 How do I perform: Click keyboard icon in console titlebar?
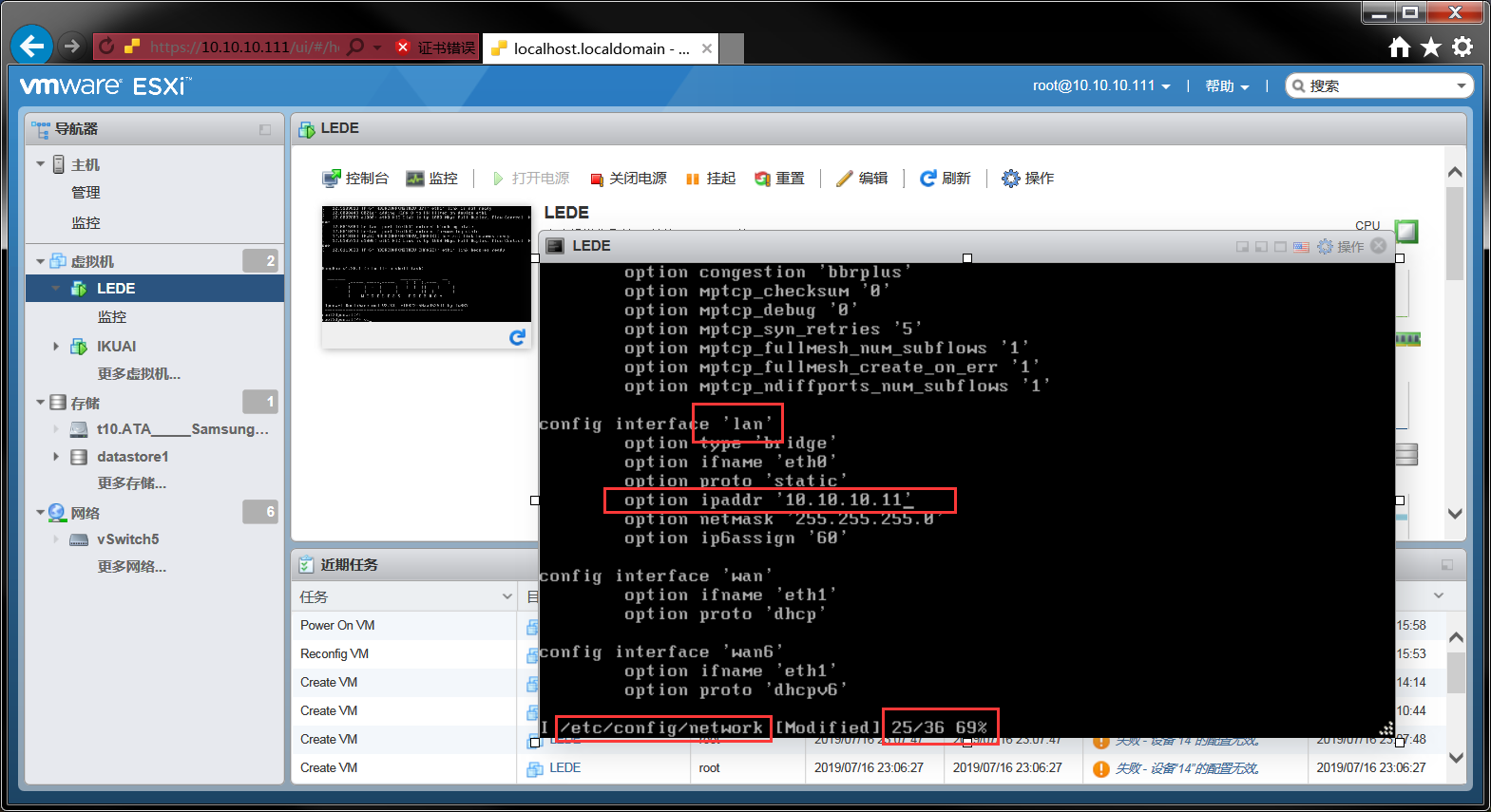1301,247
